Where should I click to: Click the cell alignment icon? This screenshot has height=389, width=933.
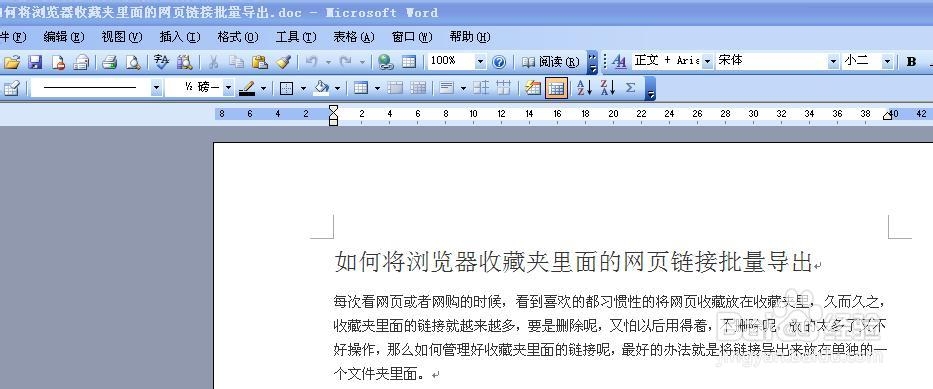[x=447, y=89]
